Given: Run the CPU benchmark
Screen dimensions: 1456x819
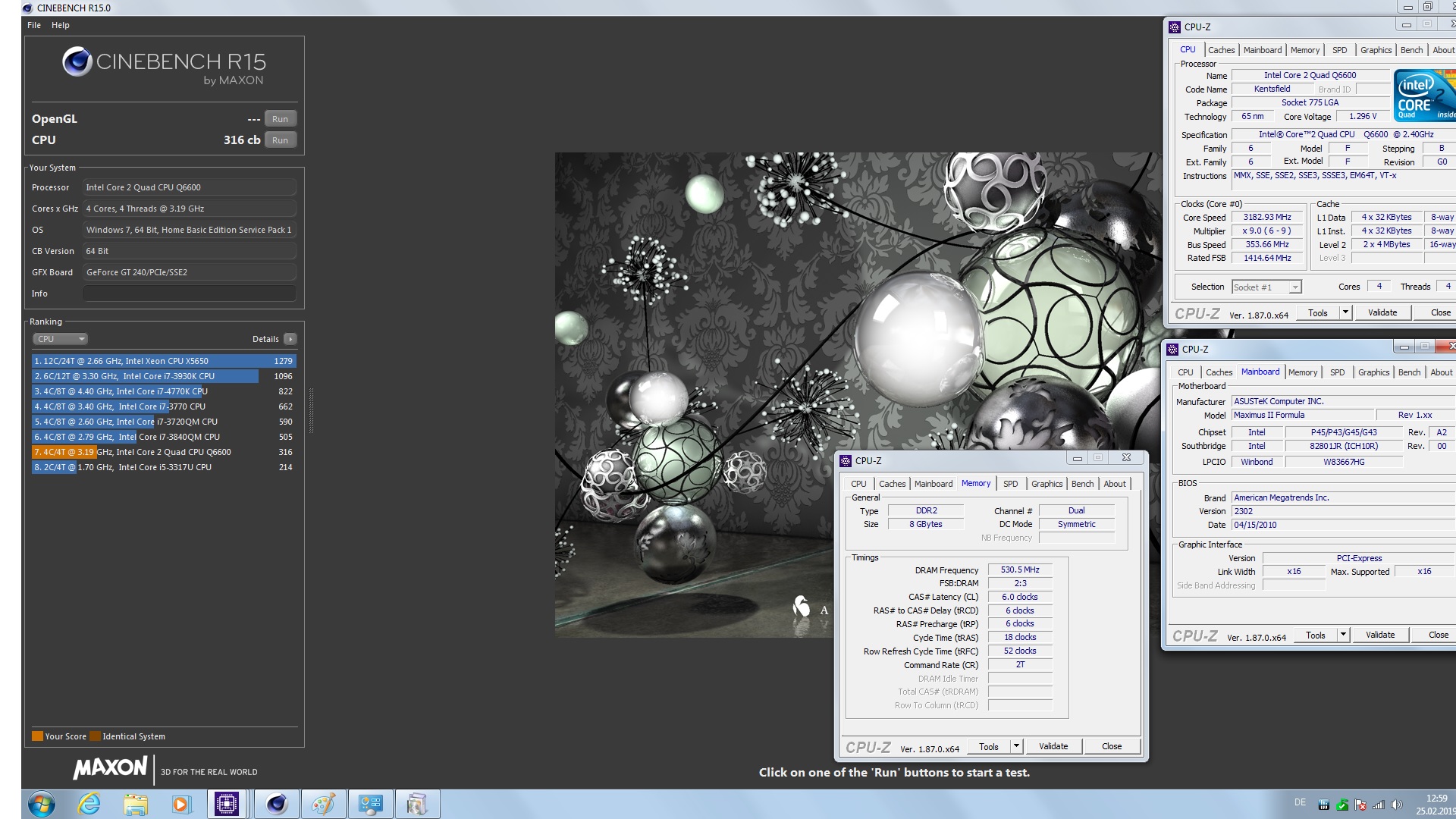Looking at the screenshot, I should pyautogui.click(x=280, y=140).
